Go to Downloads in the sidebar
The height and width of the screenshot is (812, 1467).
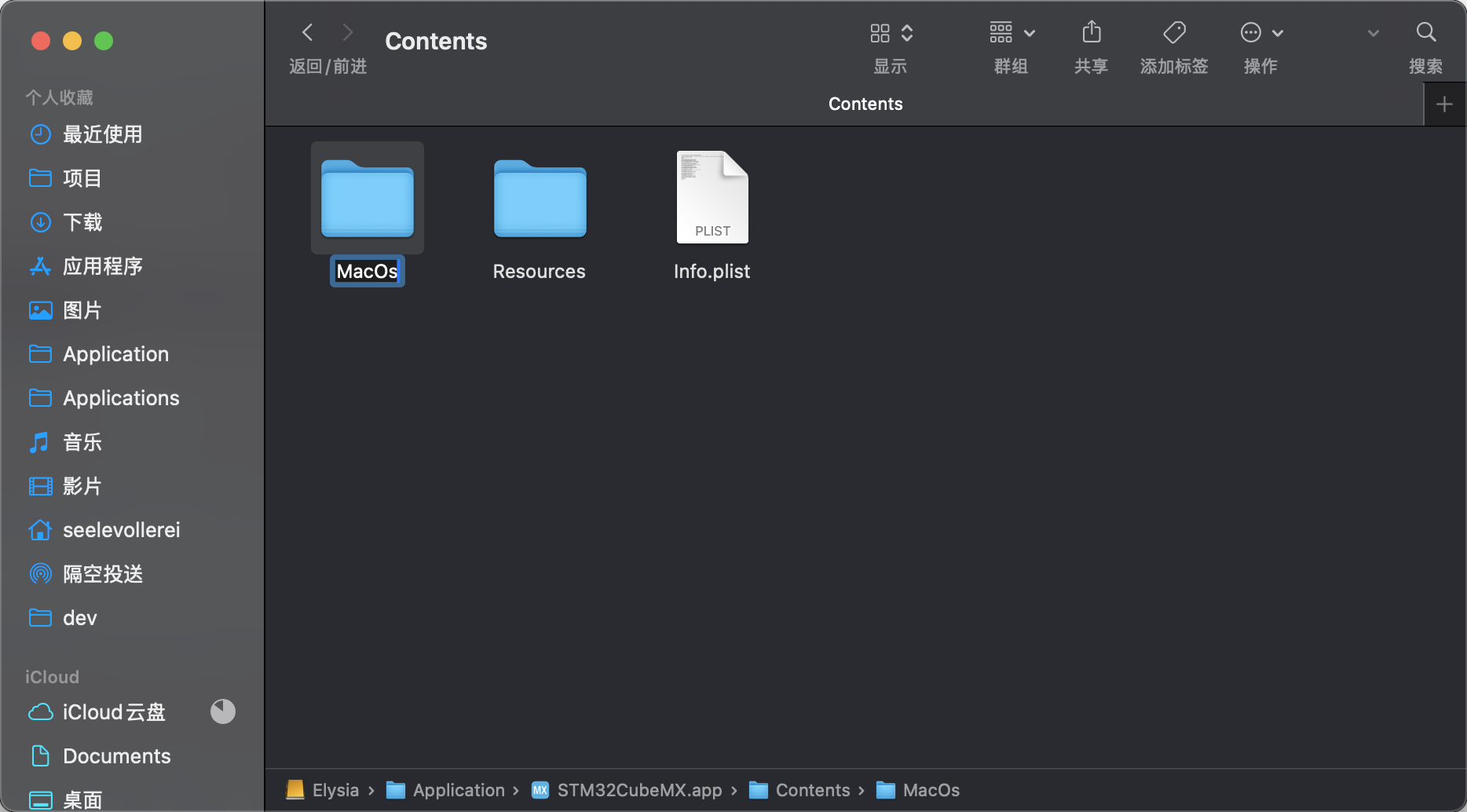click(82, 222)
